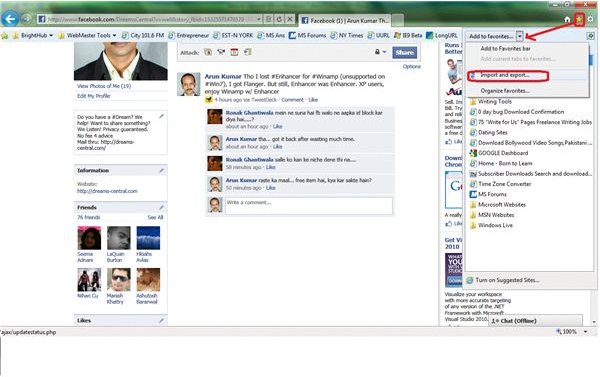Select Add to Favorites bar option
Screen dimensions: 600x377
(505, 49)
